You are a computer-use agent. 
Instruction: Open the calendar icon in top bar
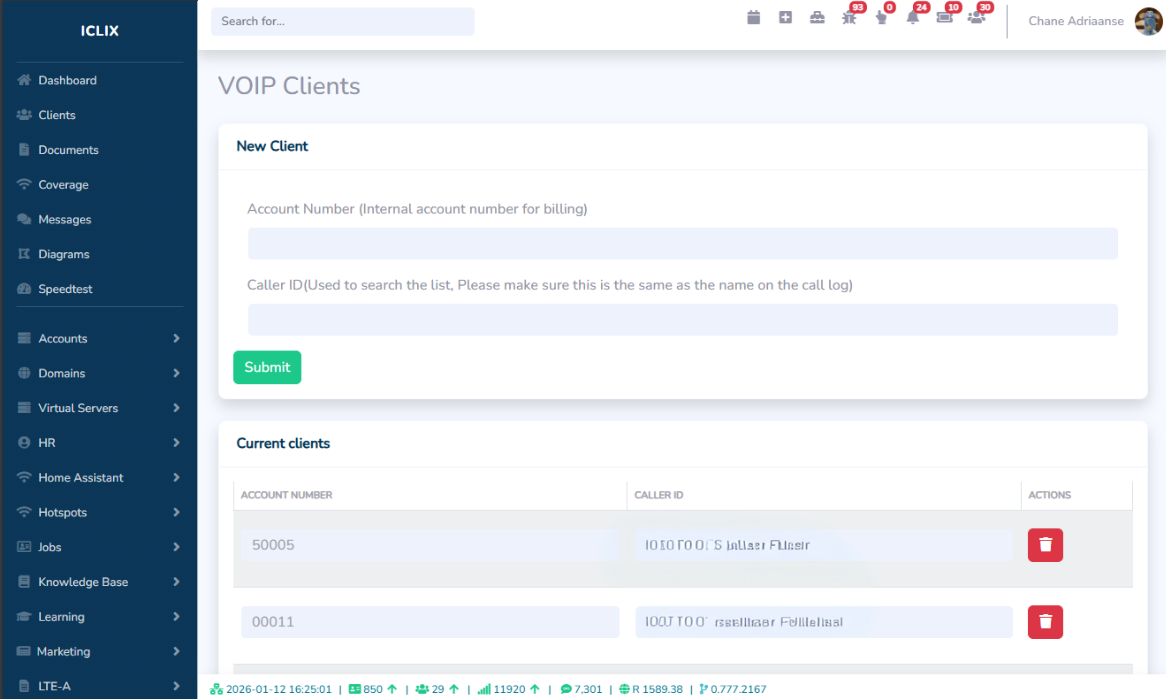[x=754, y=18]
